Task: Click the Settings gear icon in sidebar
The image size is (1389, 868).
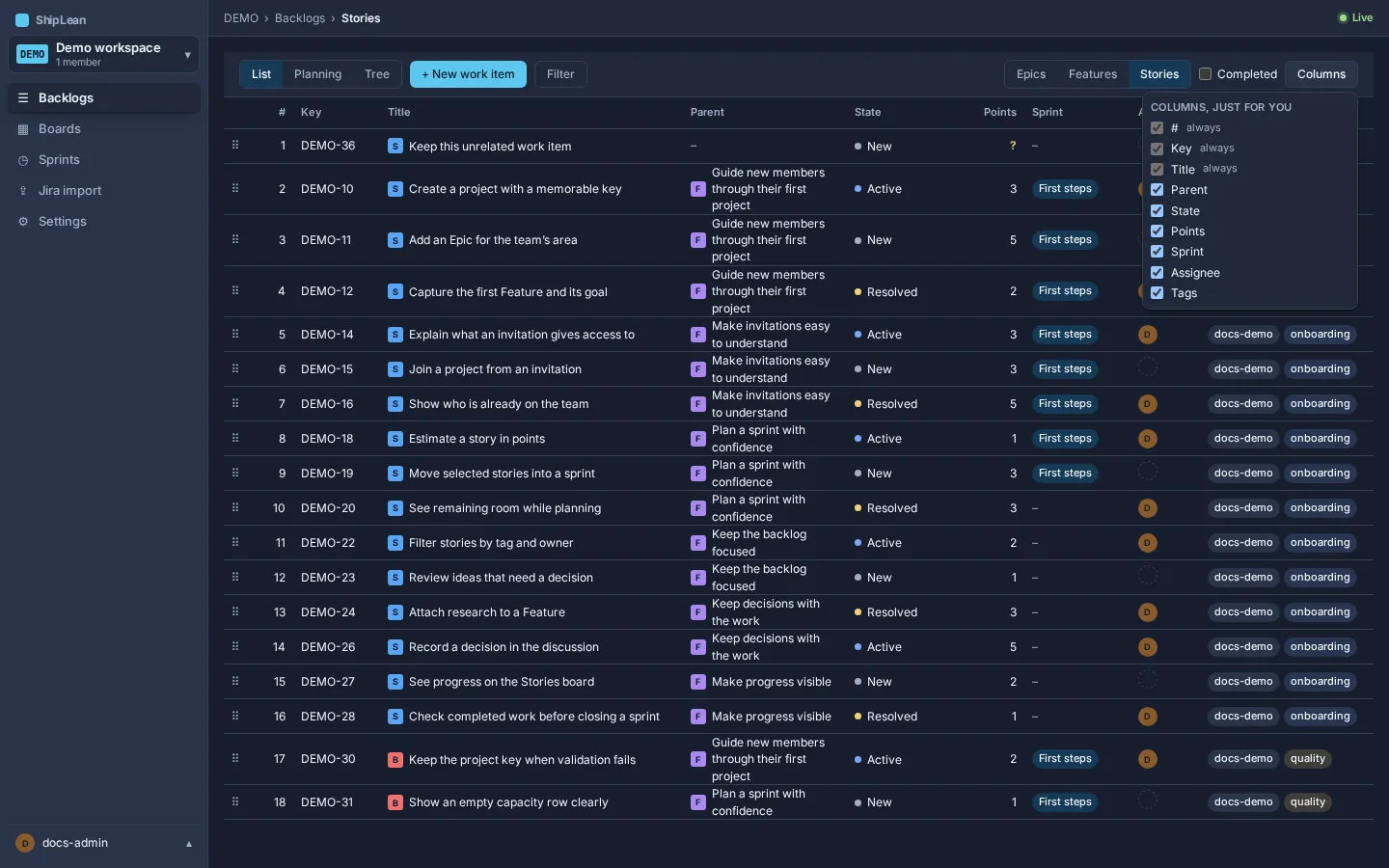Action: pyautogui.click(x=23, y=222)
